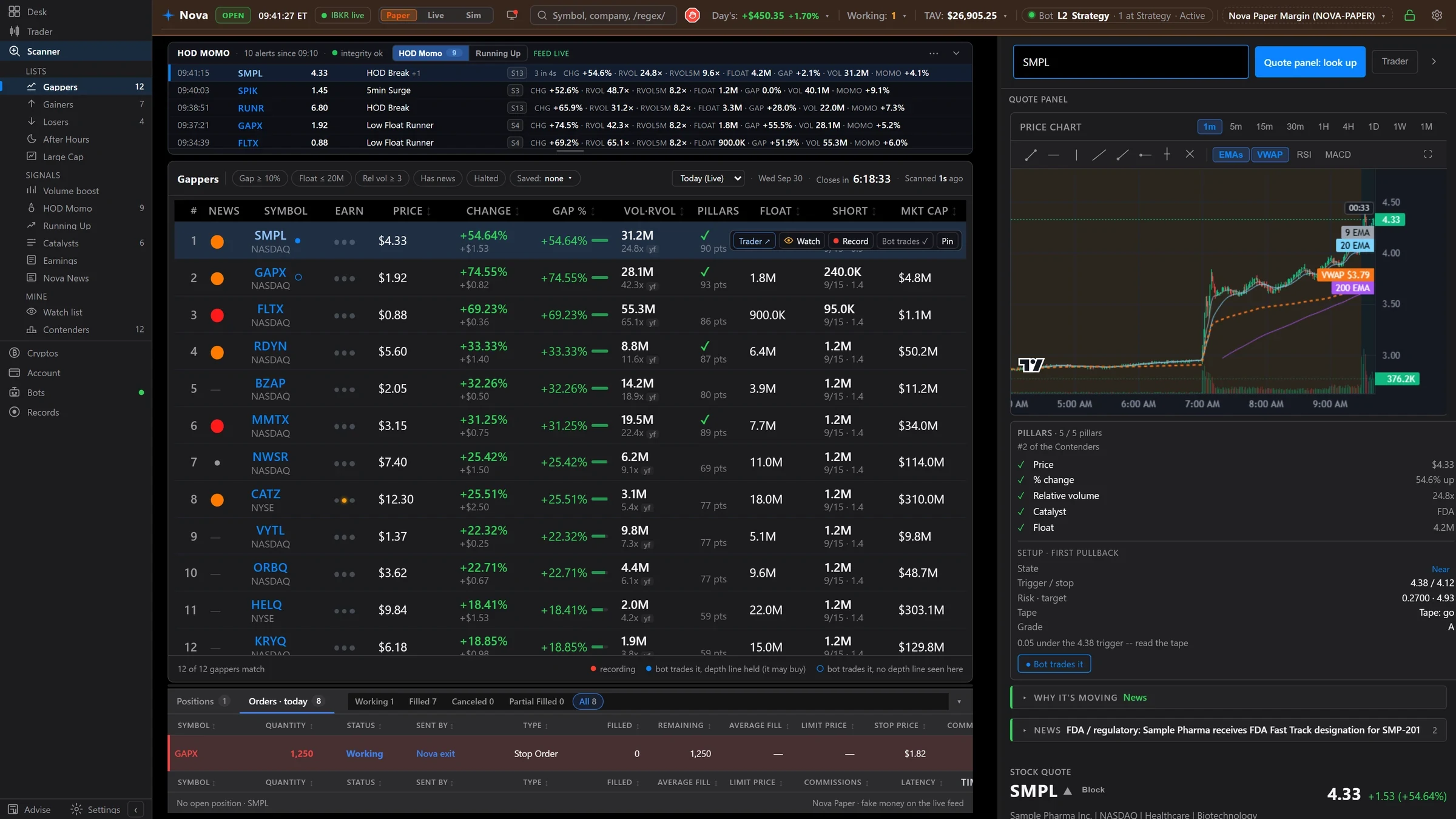Open the Advise panel at bottom left

pos(30,809)
